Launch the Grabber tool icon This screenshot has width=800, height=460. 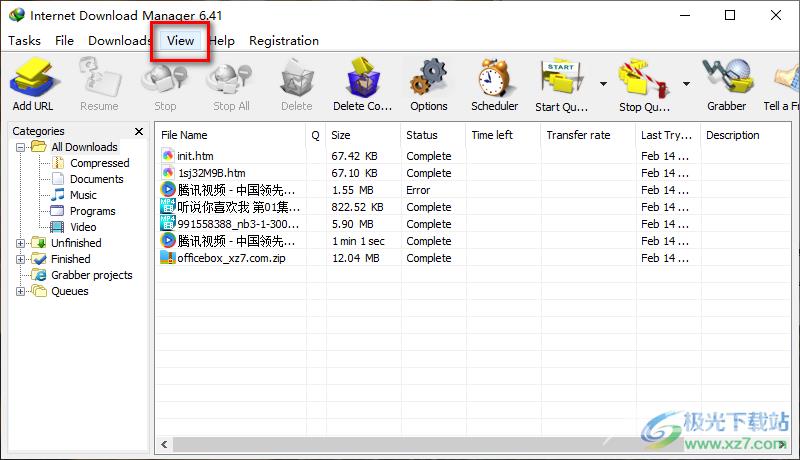[728, 78]
